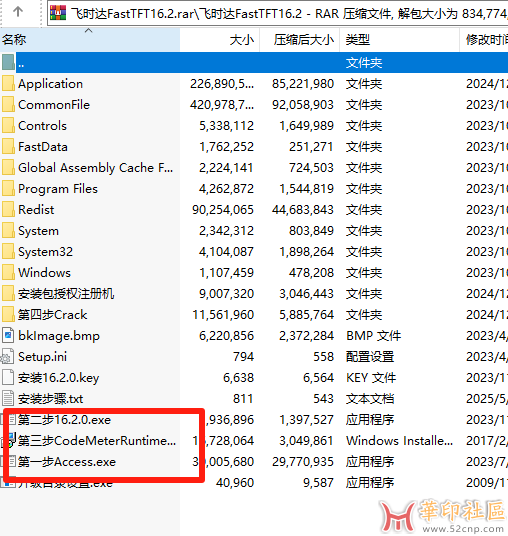Viewport: 508px width, 536px height.
Task: Select the bkImage.bmp file icon
Action: pos(8,336)
